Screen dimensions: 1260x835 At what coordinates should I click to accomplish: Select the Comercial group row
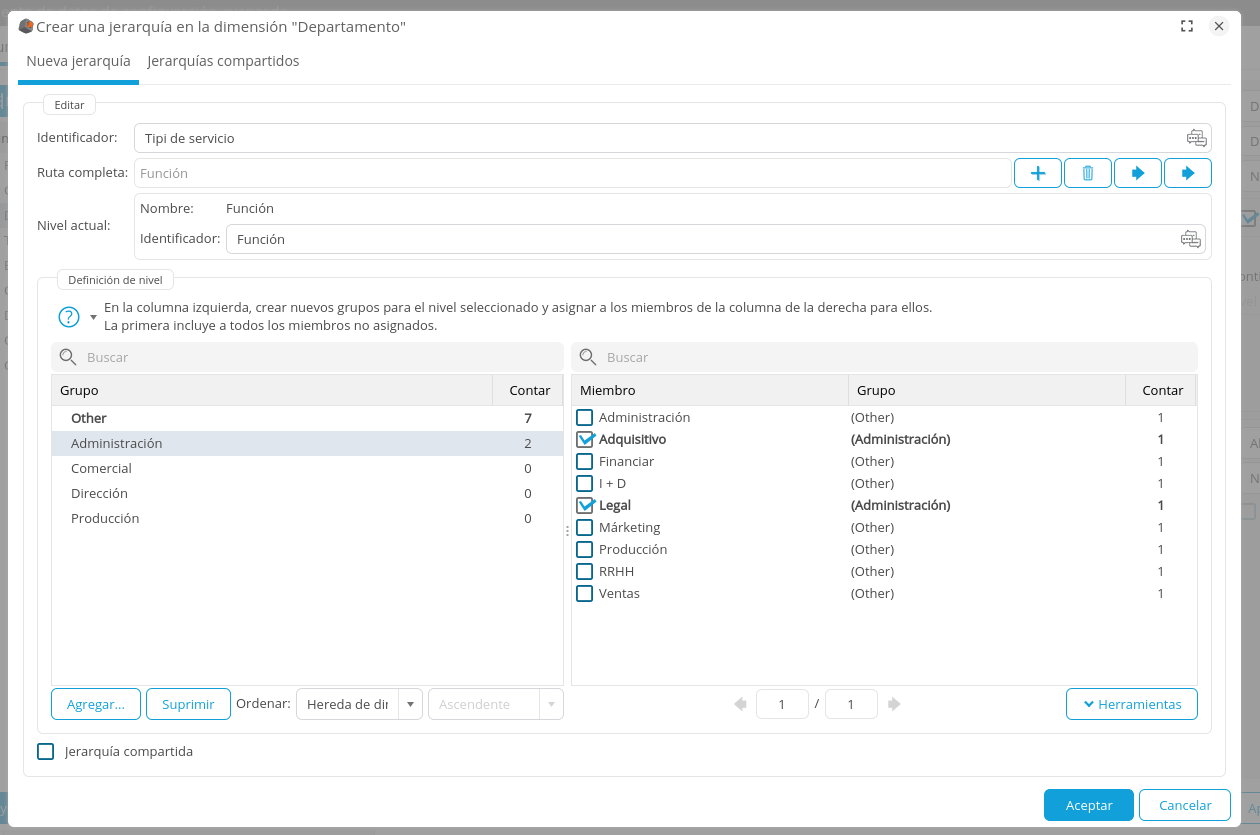pos(102,468)
